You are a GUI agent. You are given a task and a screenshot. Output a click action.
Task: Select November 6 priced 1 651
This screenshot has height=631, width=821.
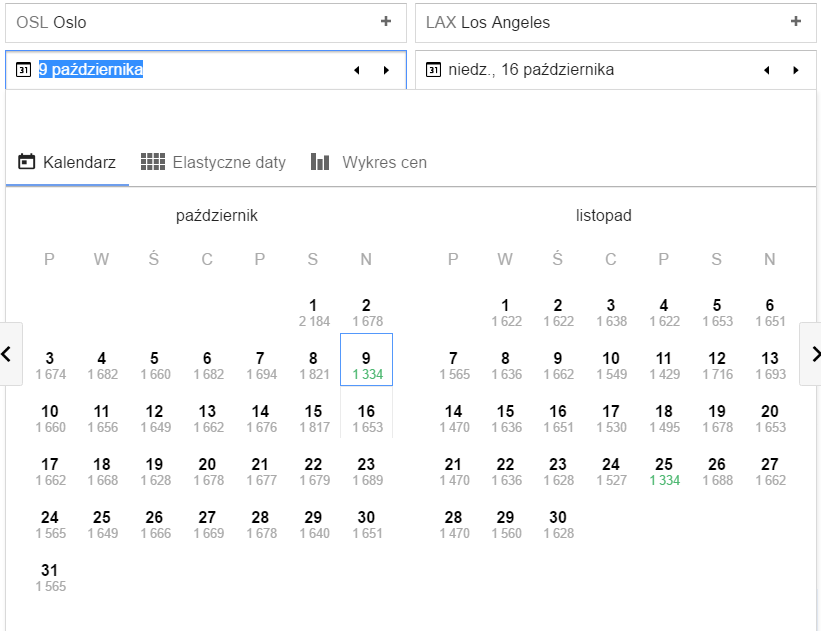770,313
